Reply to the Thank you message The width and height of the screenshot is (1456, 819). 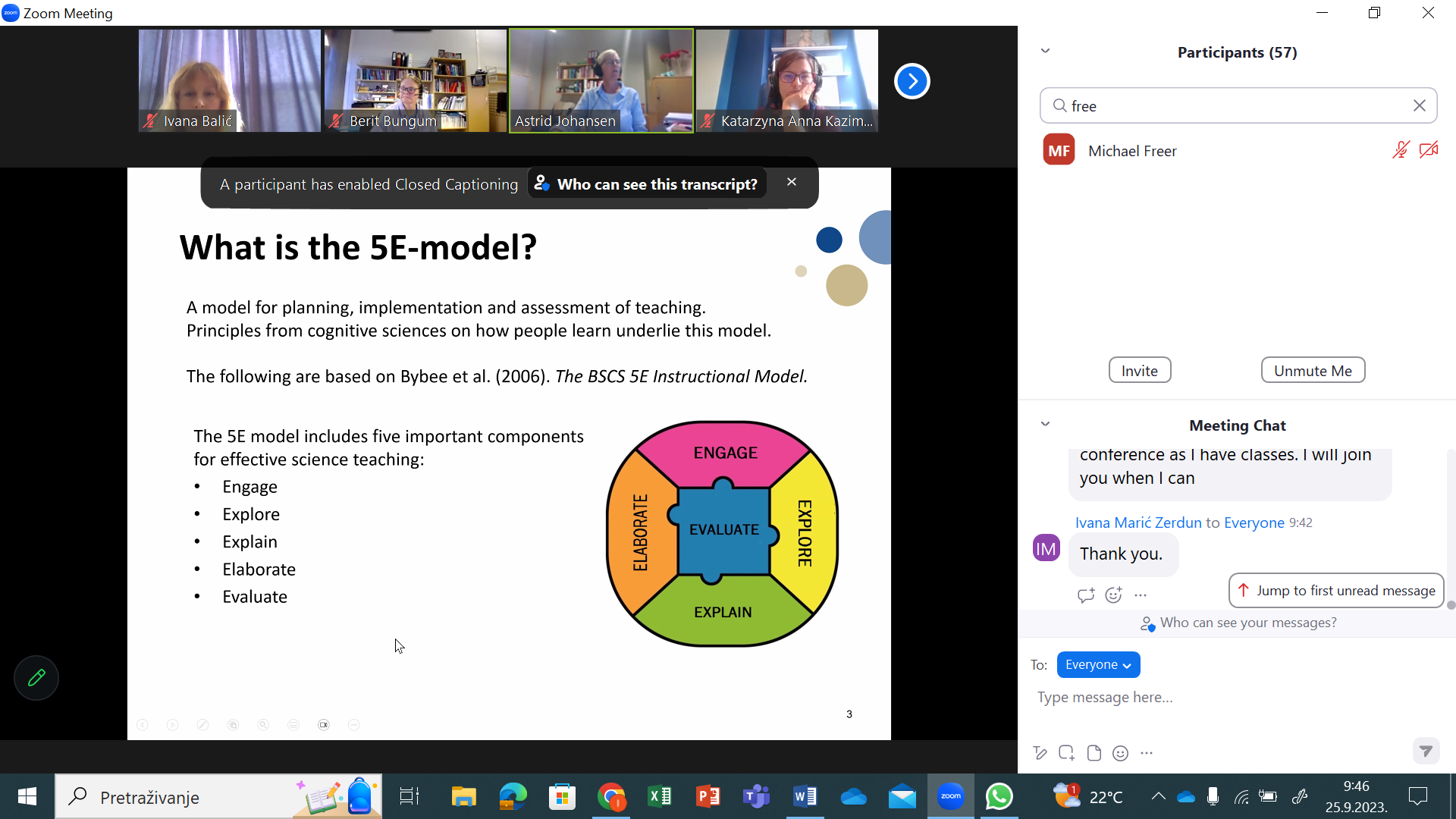[x=1086, y=595]
